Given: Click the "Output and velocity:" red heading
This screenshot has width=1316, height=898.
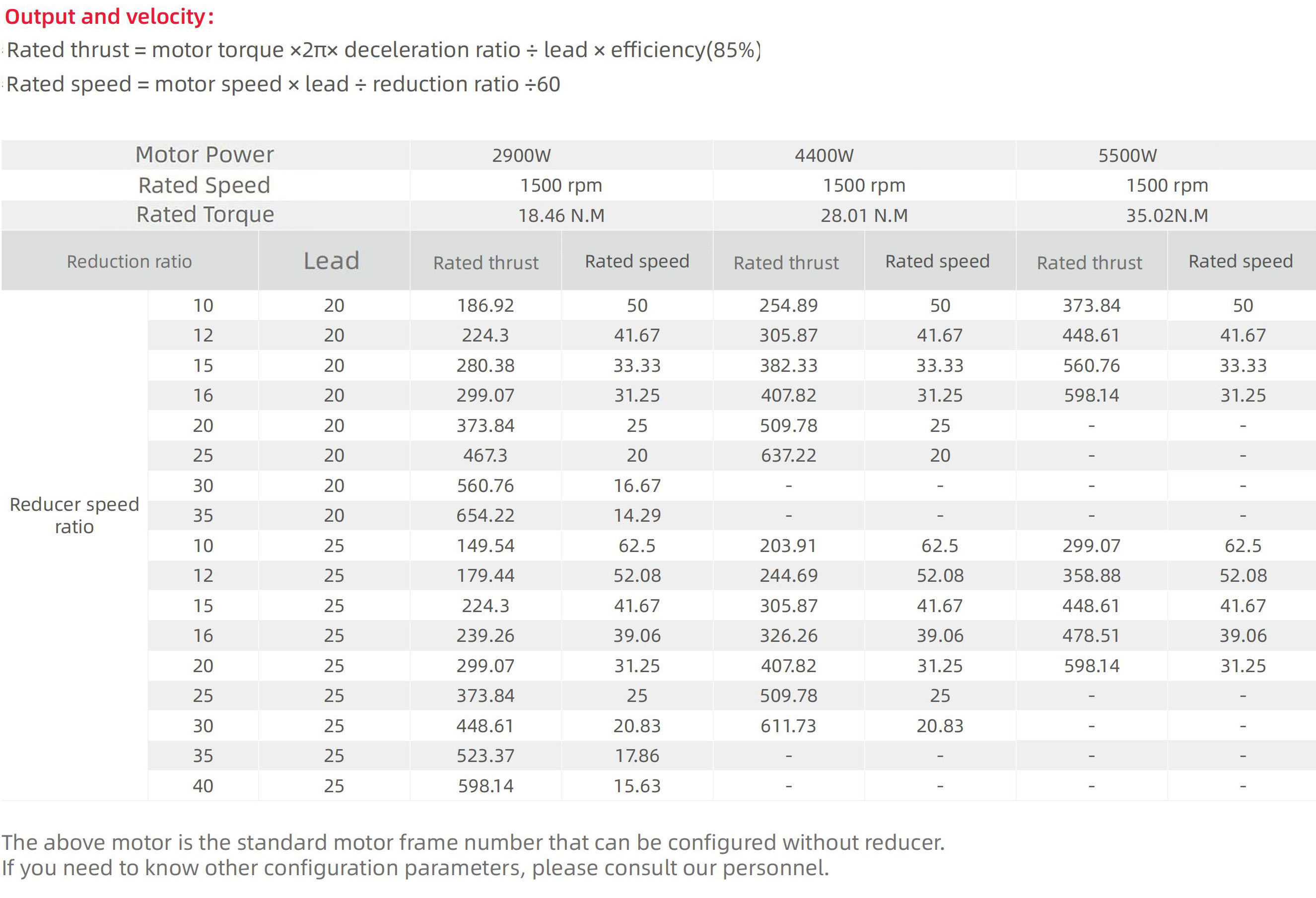Looking at the screenshot, I should tap(109, 17).
